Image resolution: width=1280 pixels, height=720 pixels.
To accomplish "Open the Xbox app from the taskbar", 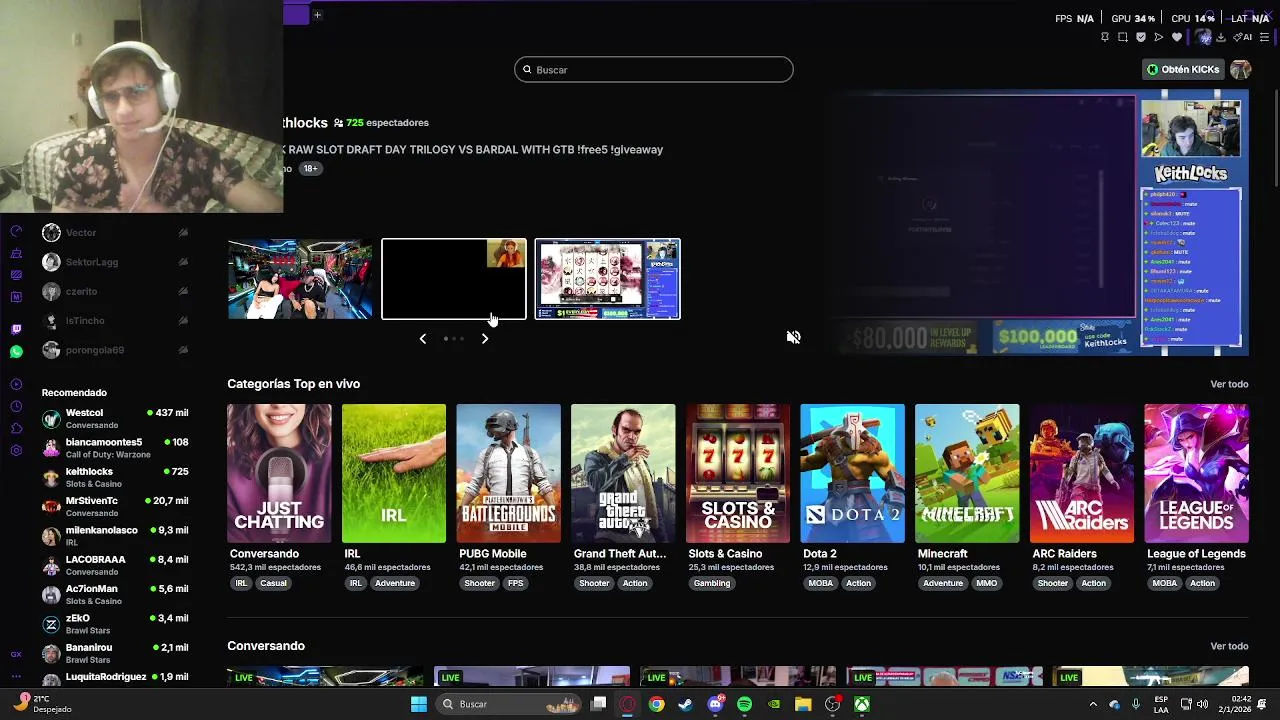I will tap(862, 704).
